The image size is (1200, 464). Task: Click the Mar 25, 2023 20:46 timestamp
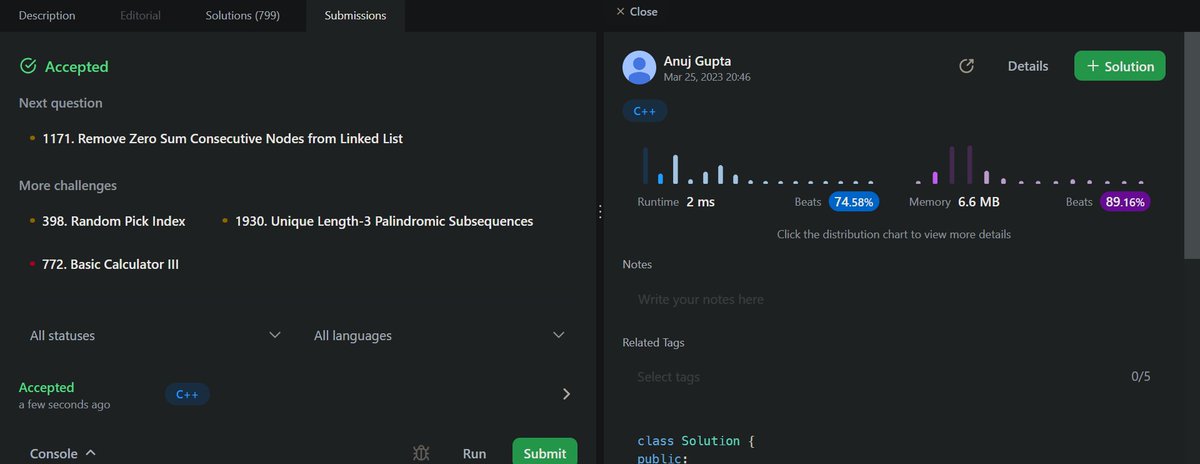(707, 77)
